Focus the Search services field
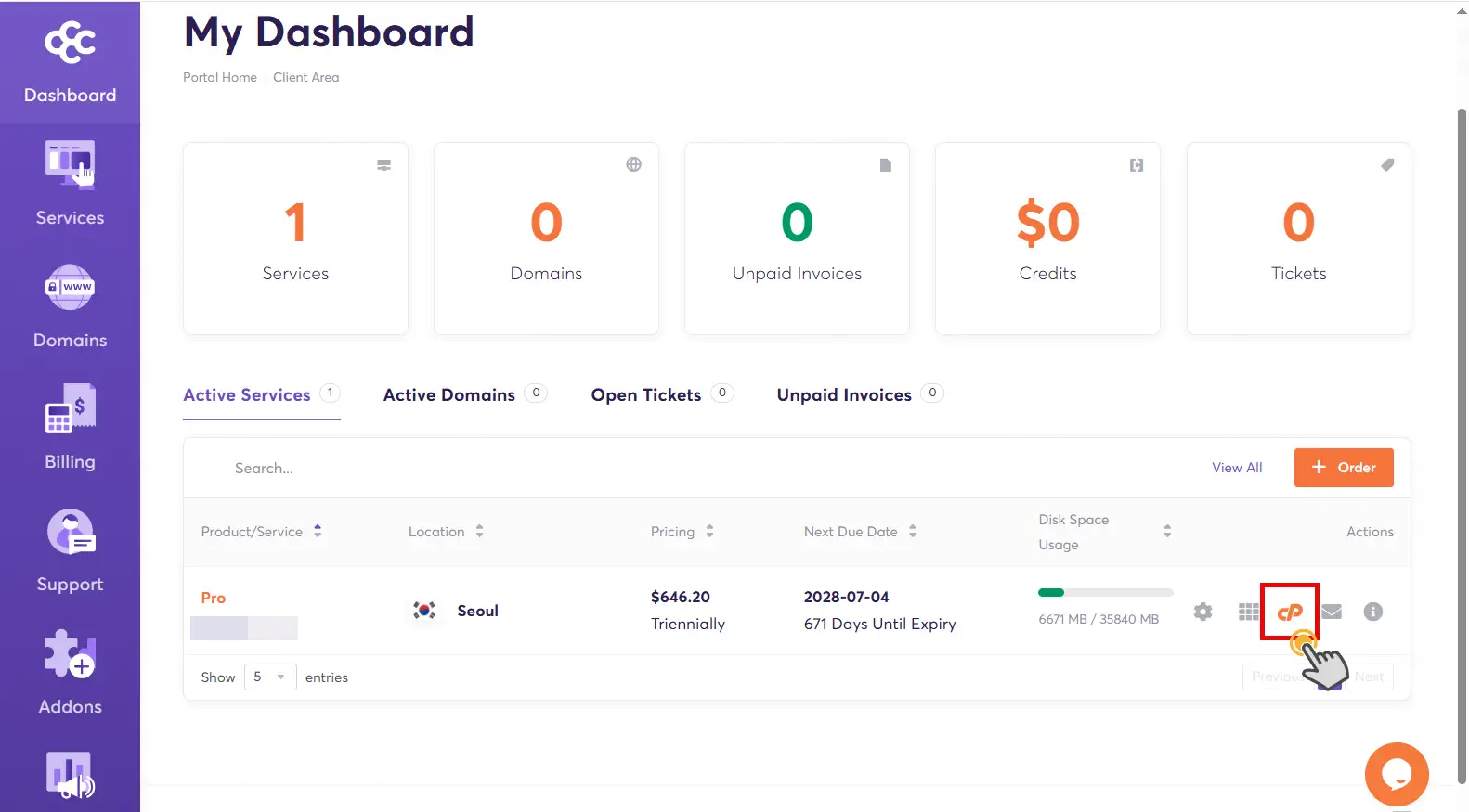1469x812 pixels. pos(650,469)
